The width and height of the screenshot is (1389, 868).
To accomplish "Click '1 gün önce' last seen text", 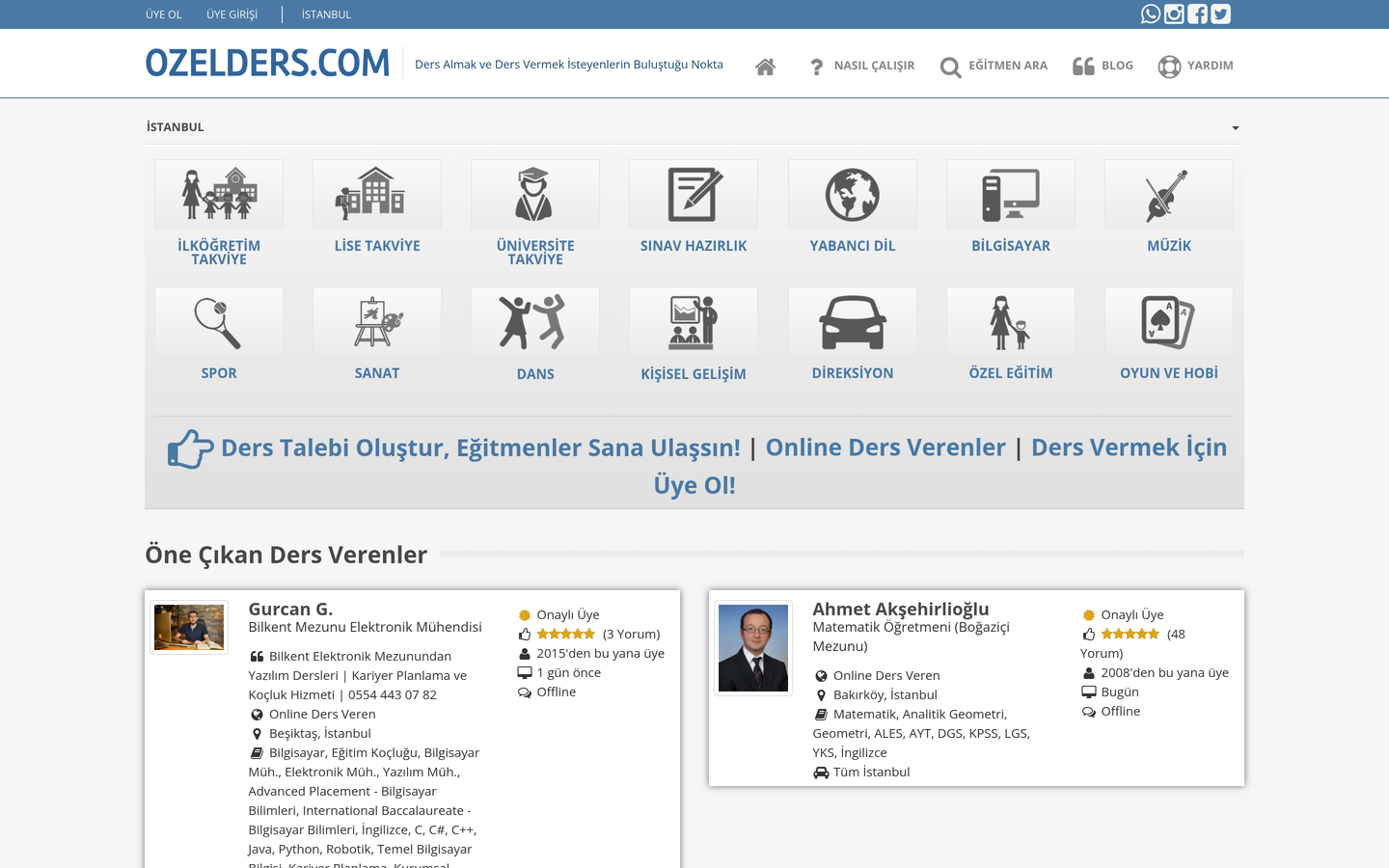I will (569, 673).
